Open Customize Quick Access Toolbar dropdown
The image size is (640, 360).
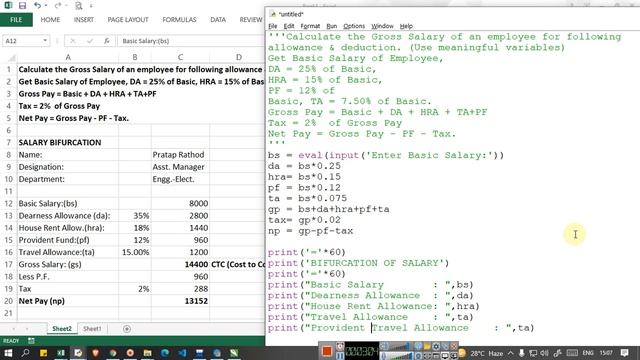91,6
